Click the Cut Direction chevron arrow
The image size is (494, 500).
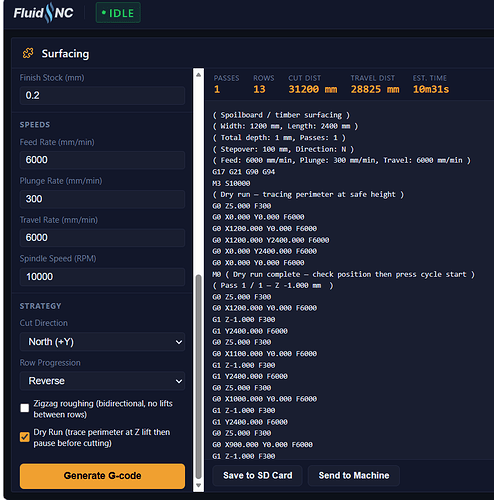coord(179,342)
